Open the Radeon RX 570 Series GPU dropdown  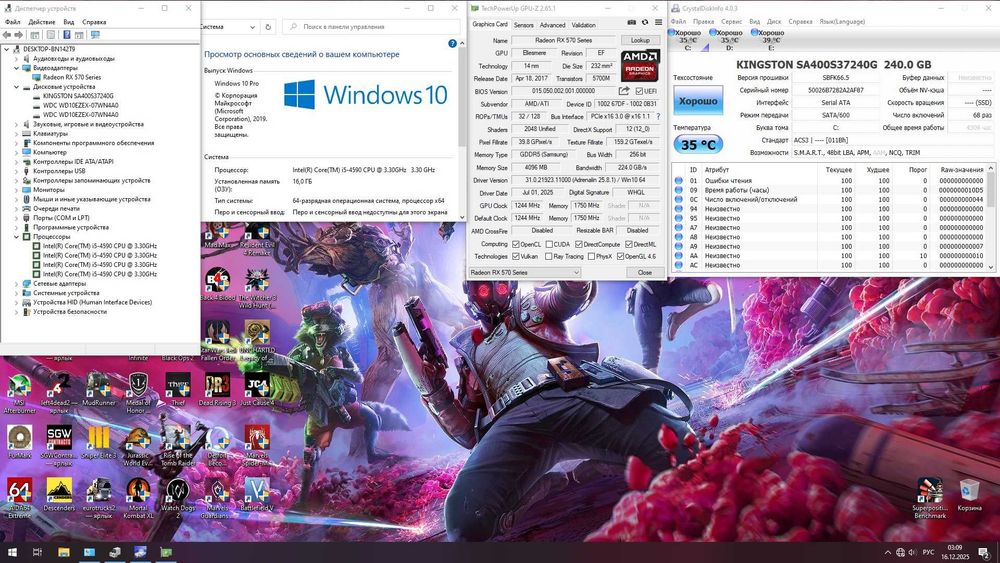pos(524,272)
